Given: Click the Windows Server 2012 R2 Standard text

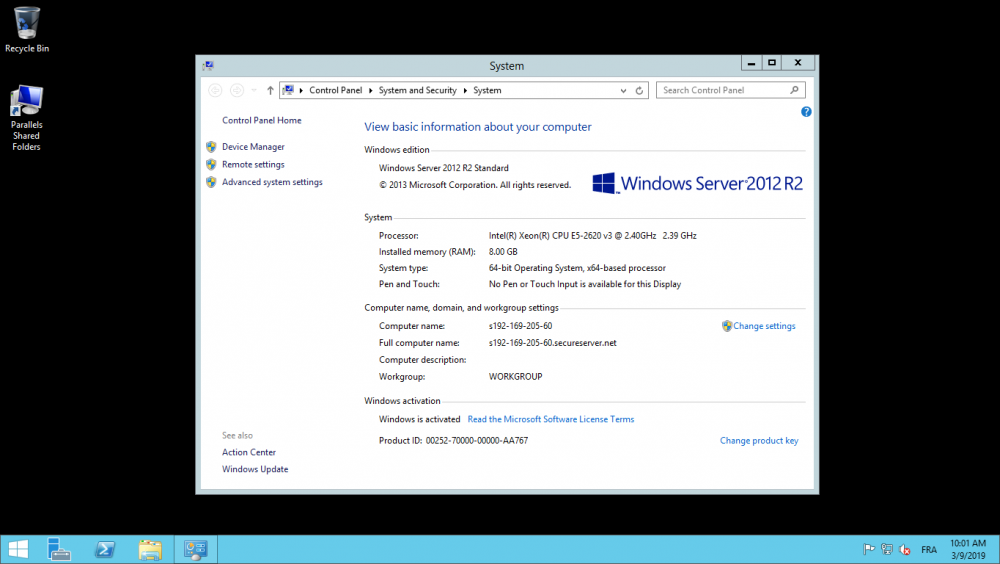Looking at the screenshot, I should (x=444, y=168).
